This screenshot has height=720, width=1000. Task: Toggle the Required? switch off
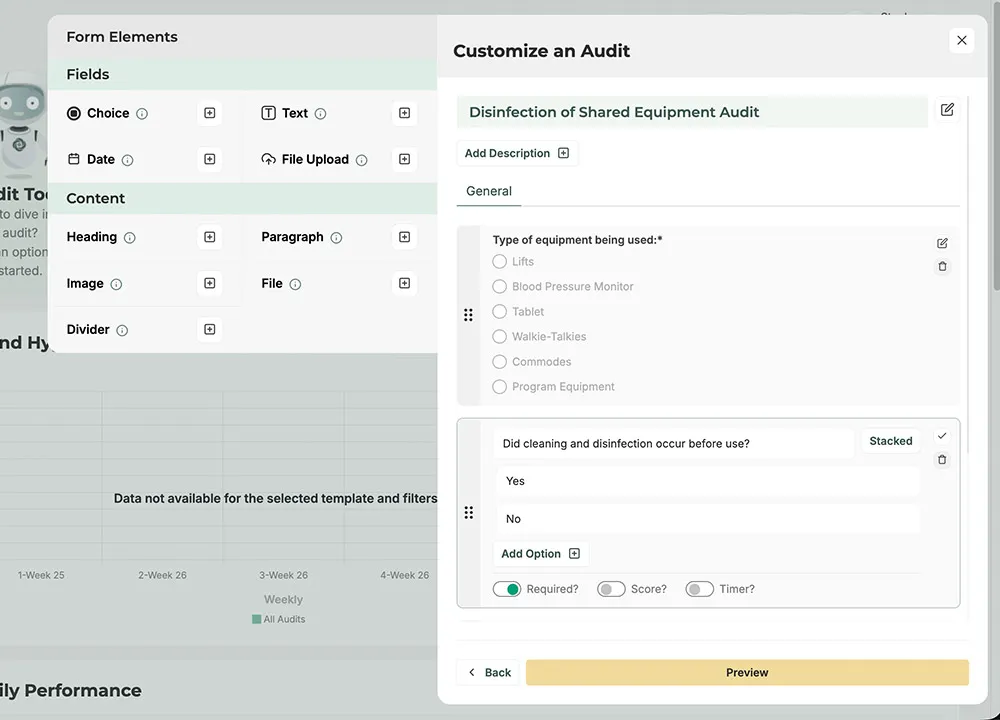(x=507, y=589)
